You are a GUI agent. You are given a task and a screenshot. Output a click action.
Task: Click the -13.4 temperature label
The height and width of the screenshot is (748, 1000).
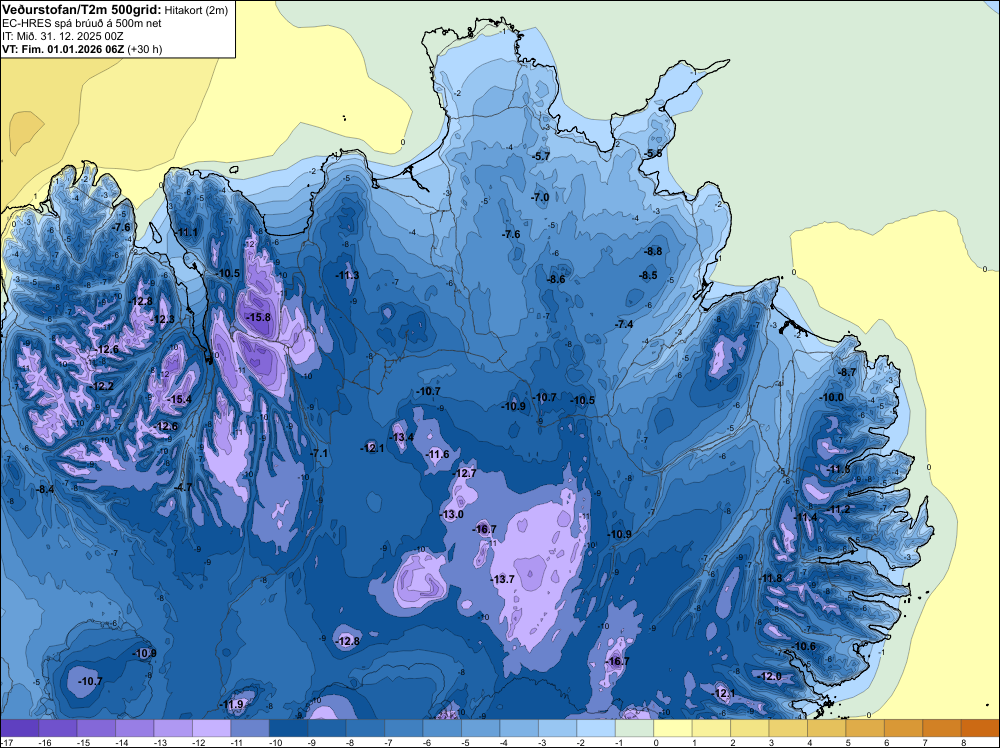(x=402, y=437)
